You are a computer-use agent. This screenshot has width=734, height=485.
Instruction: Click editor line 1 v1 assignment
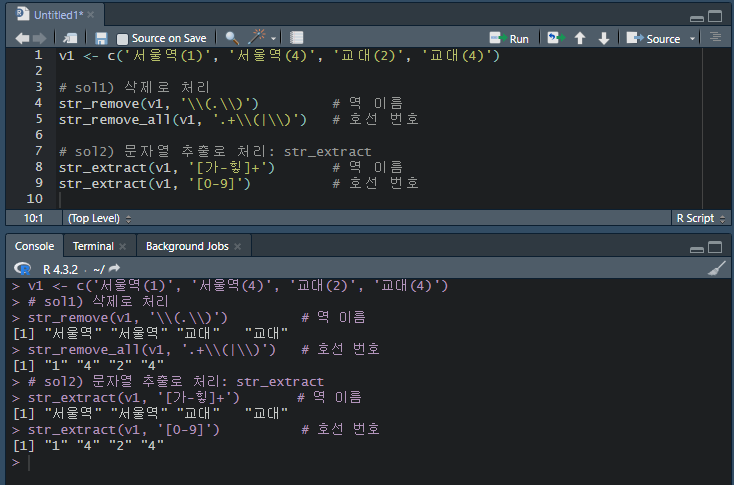tap(279, 56)
